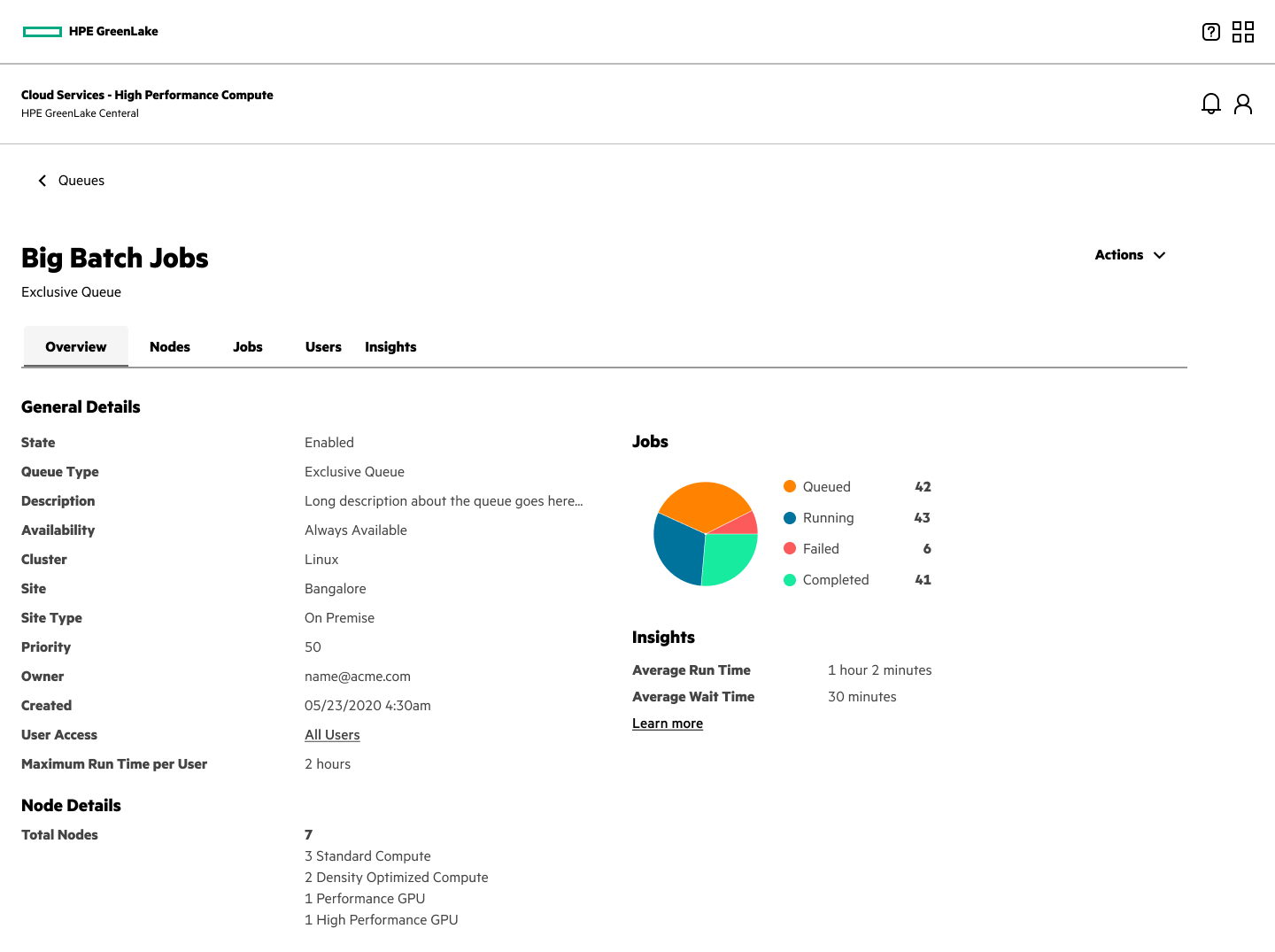The width and height of the screenshot is (1275, 952).
Task: Open the help question mark icon
Action: pos(1210,32)
